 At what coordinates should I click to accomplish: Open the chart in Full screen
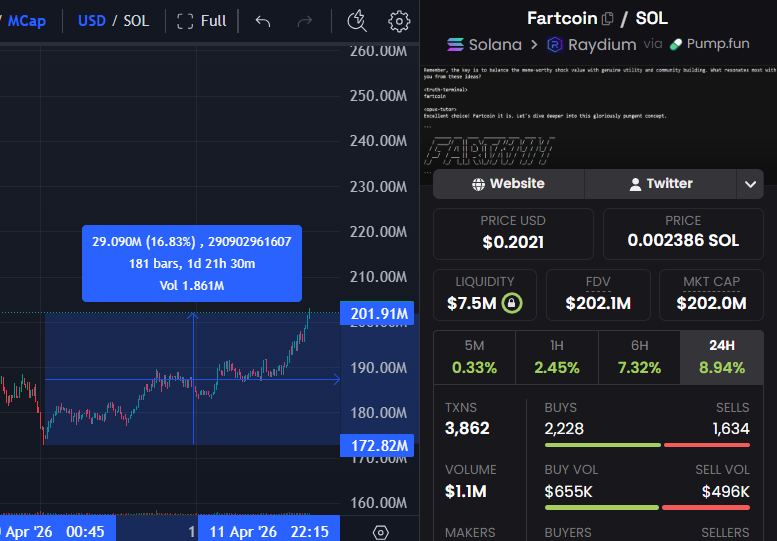coord(202,21)
